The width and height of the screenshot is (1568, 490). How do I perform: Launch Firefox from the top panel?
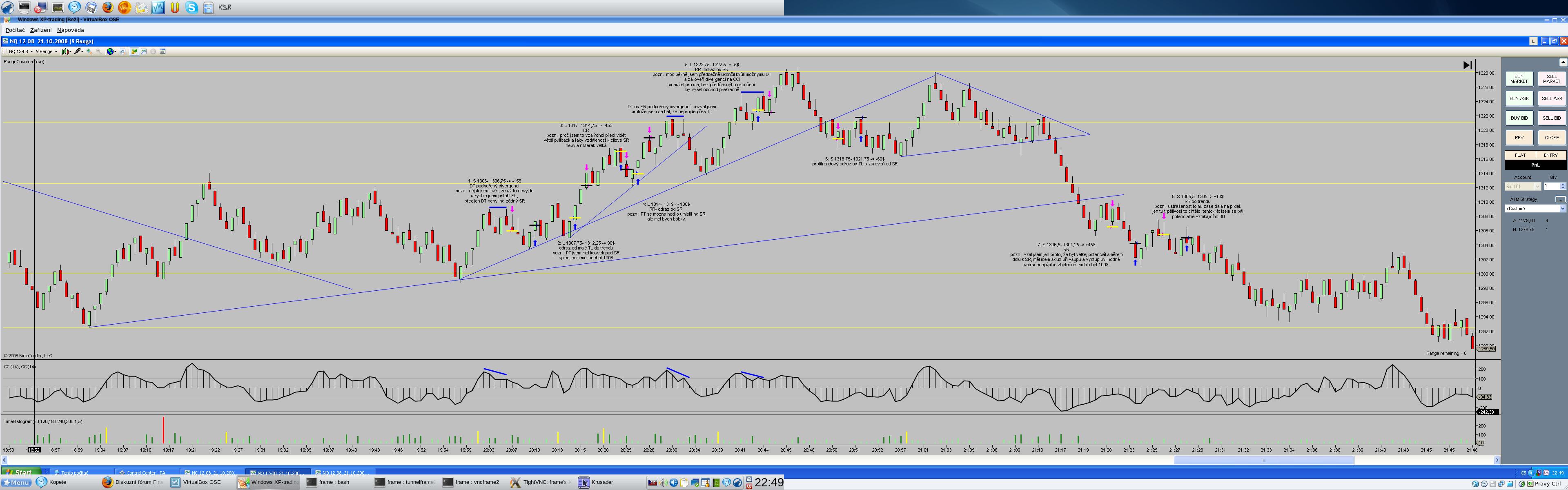[107, 7]
